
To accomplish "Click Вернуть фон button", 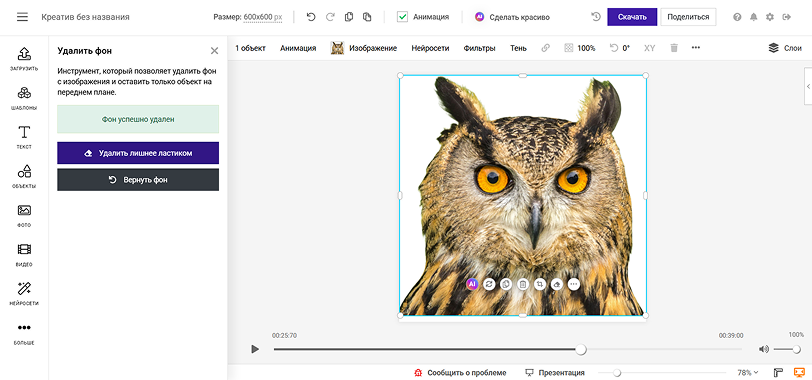I will 138,180.
